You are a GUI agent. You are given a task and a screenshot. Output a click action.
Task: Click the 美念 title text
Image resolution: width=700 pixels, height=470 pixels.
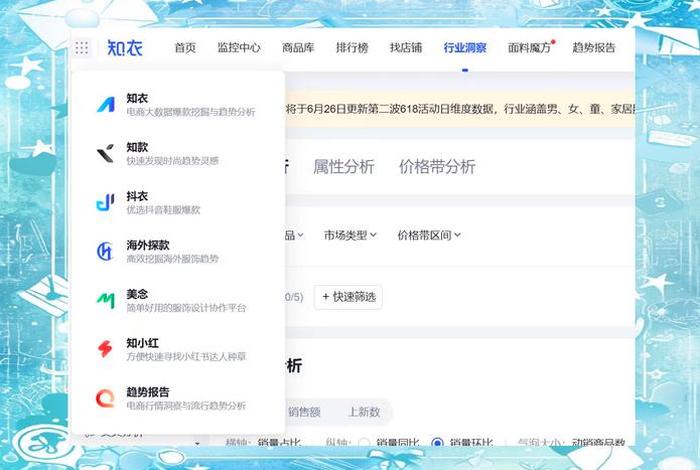(137, 294)
